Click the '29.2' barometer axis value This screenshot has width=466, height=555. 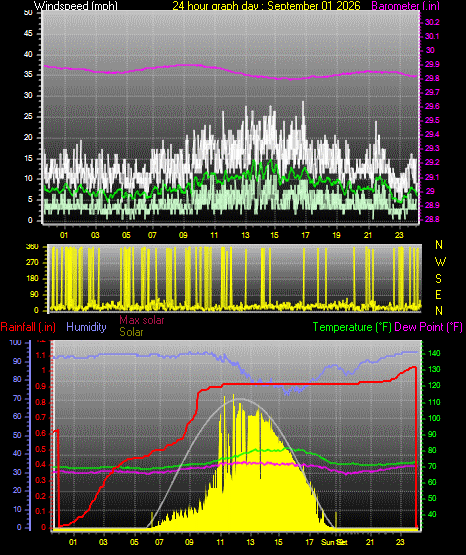pos(432,162)
